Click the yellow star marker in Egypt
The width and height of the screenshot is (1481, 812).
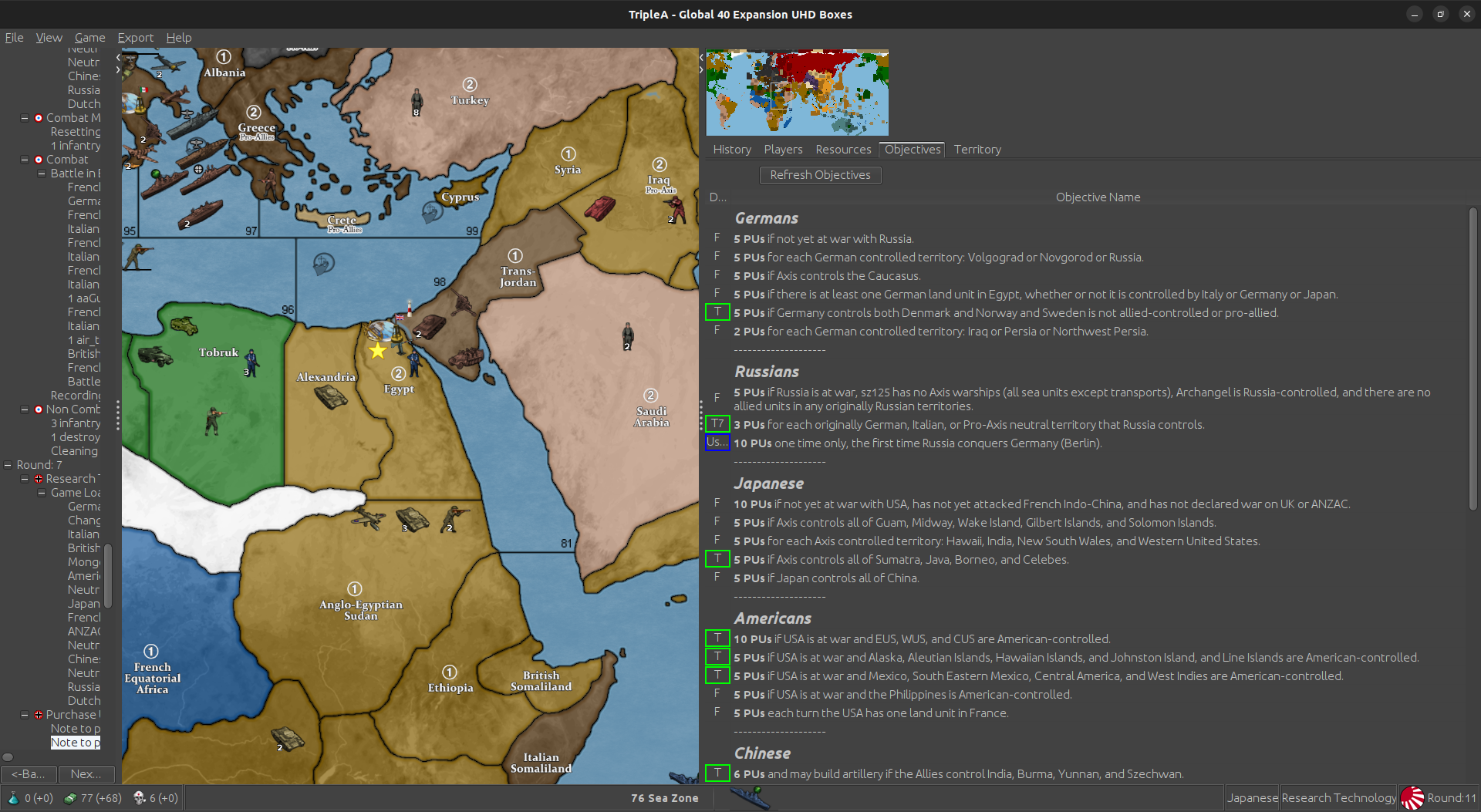[x=377, y=352]
